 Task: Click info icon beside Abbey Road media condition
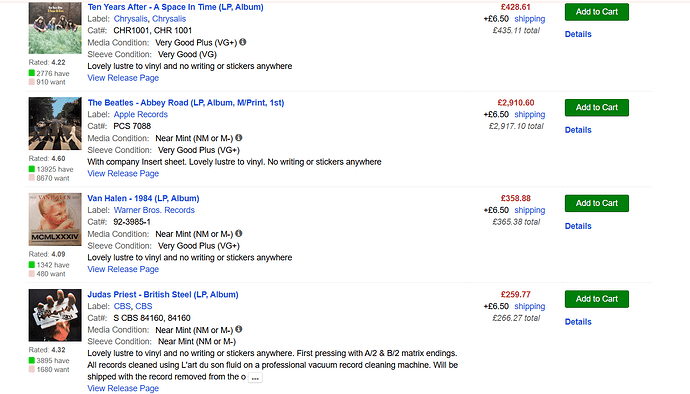[x=239, y=138]
